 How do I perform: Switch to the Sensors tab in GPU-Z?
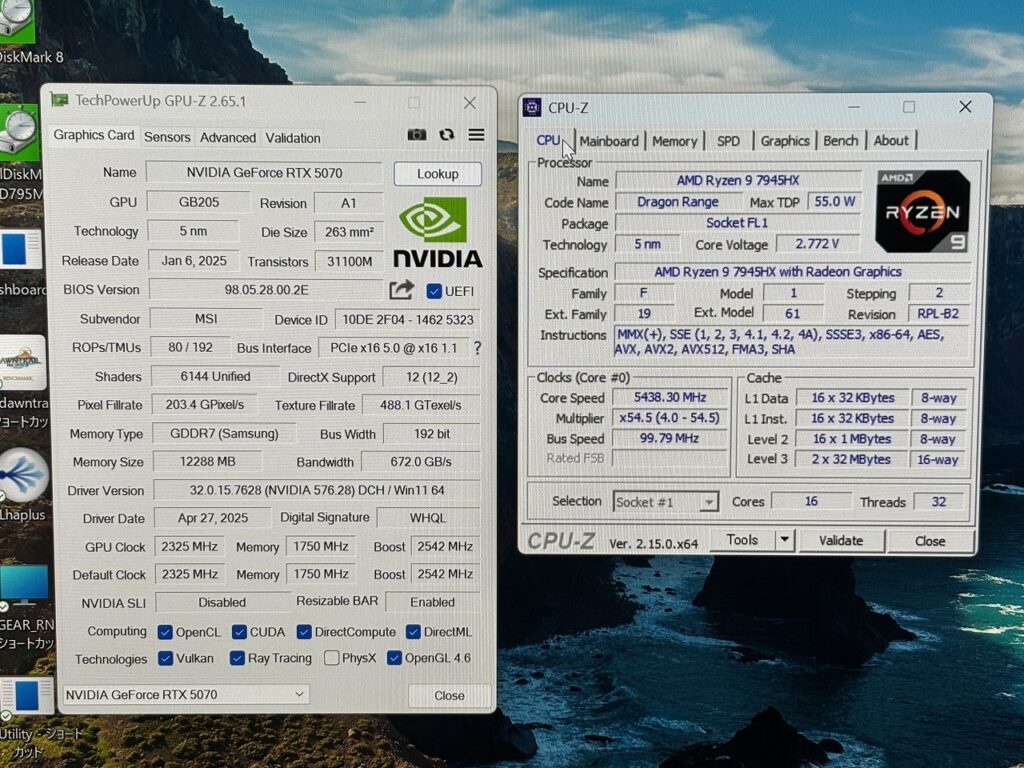(x=167, y=137)
